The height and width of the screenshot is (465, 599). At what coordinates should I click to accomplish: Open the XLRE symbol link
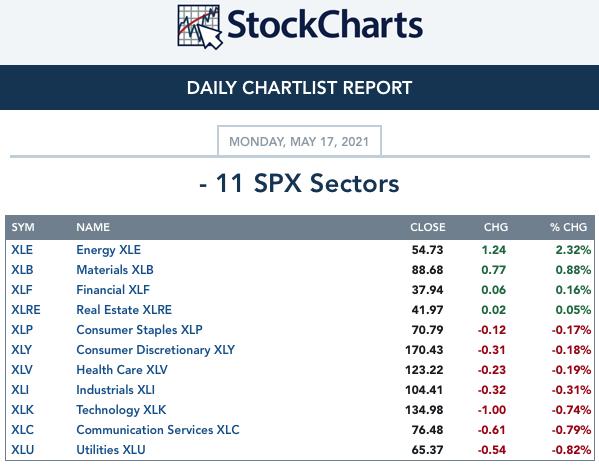(x=26, y=309)
